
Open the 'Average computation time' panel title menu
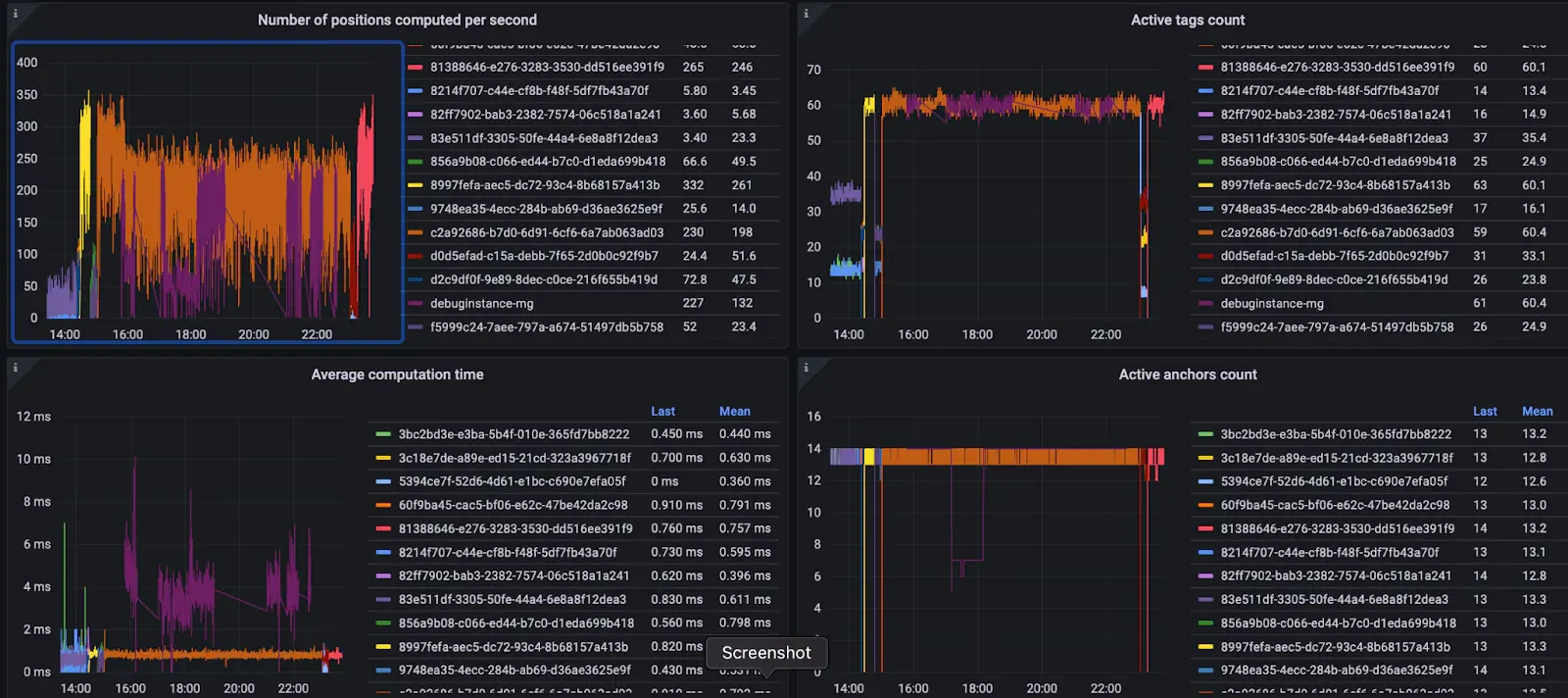click(397, 374)
